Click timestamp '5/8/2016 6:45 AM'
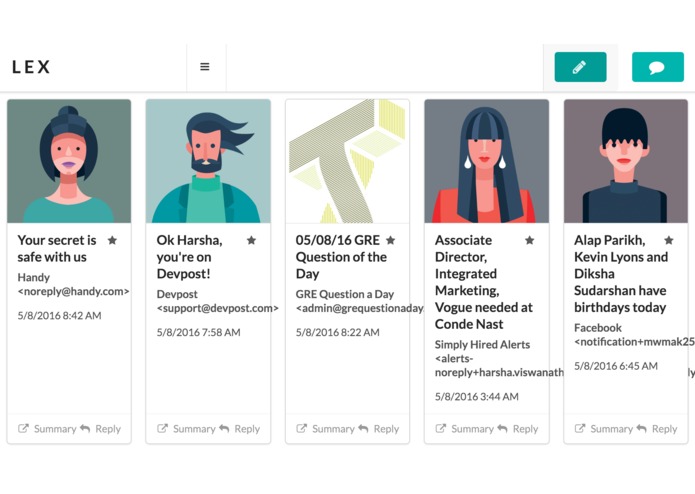The width and height of the screenshot is (695, 494). [616, 366]
